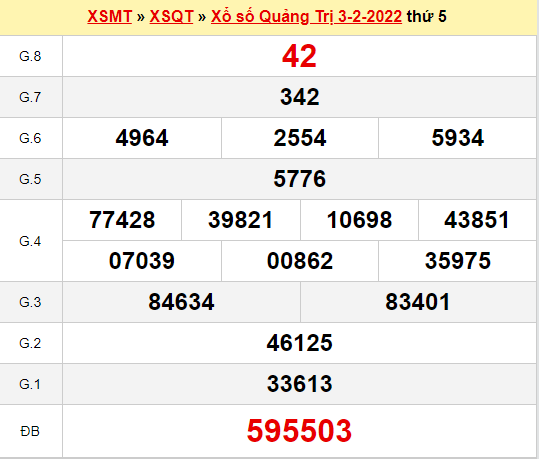Click G.6 number 2554

300,138
